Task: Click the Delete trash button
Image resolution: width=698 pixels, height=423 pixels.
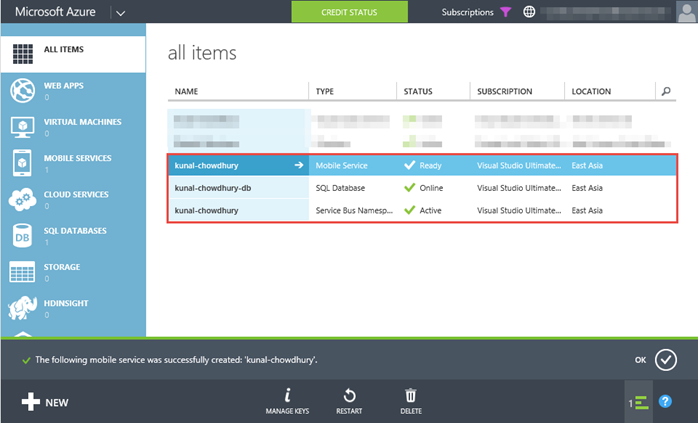Action: coord(411,401)
